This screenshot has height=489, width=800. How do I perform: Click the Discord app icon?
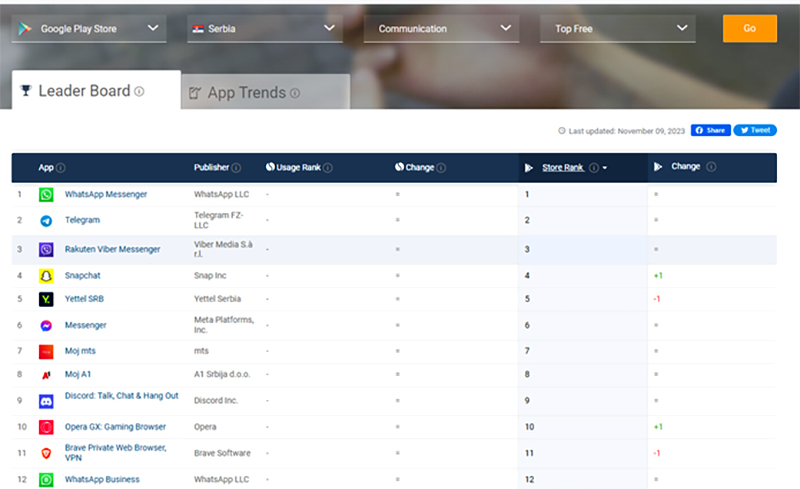click(46, 401)
